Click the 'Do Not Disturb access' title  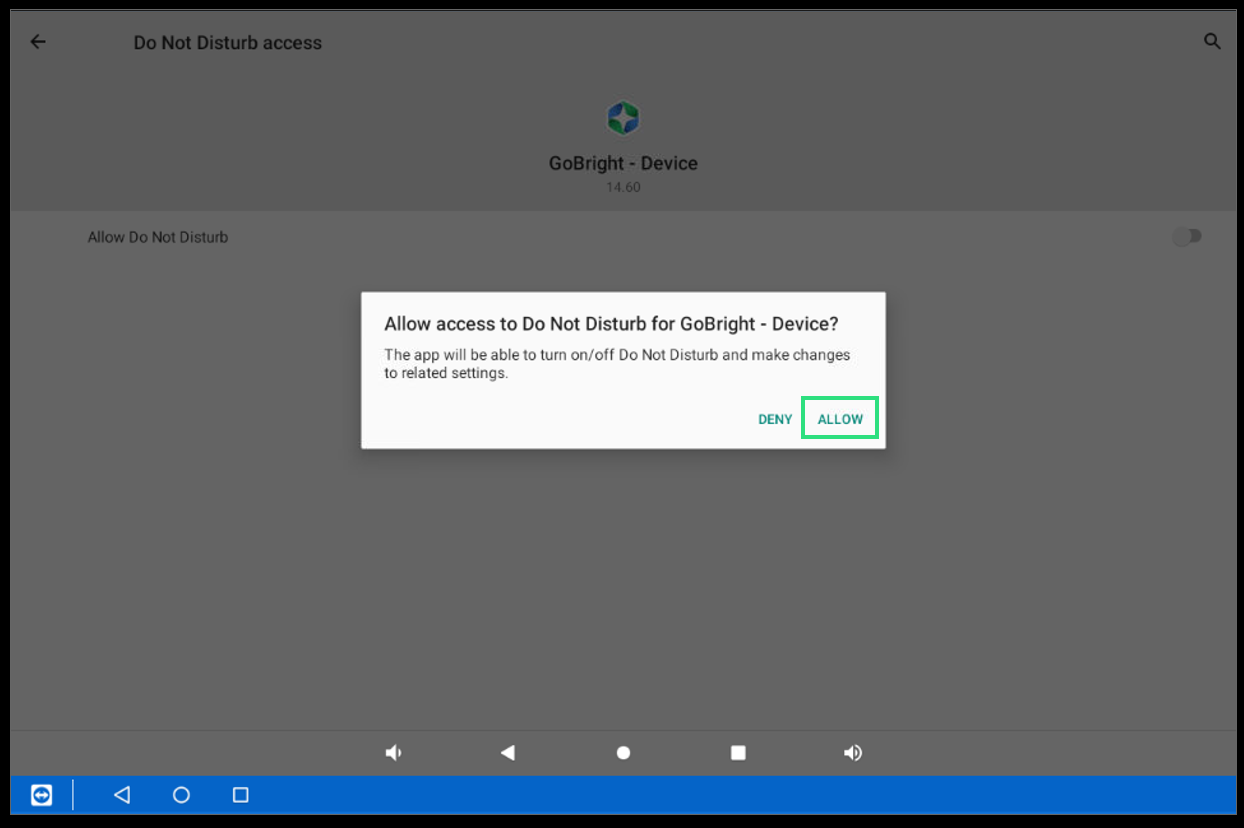pyautogui.click(x=228, y=43)
